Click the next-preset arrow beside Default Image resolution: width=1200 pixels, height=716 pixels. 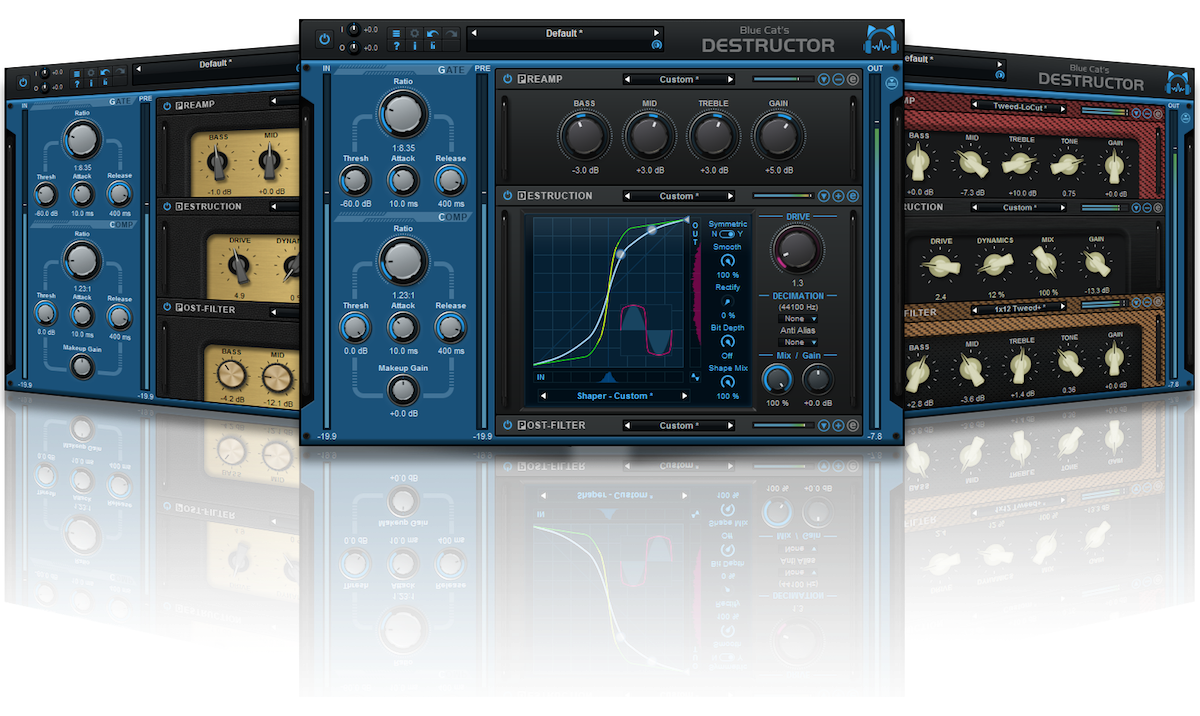click(654, 33)
